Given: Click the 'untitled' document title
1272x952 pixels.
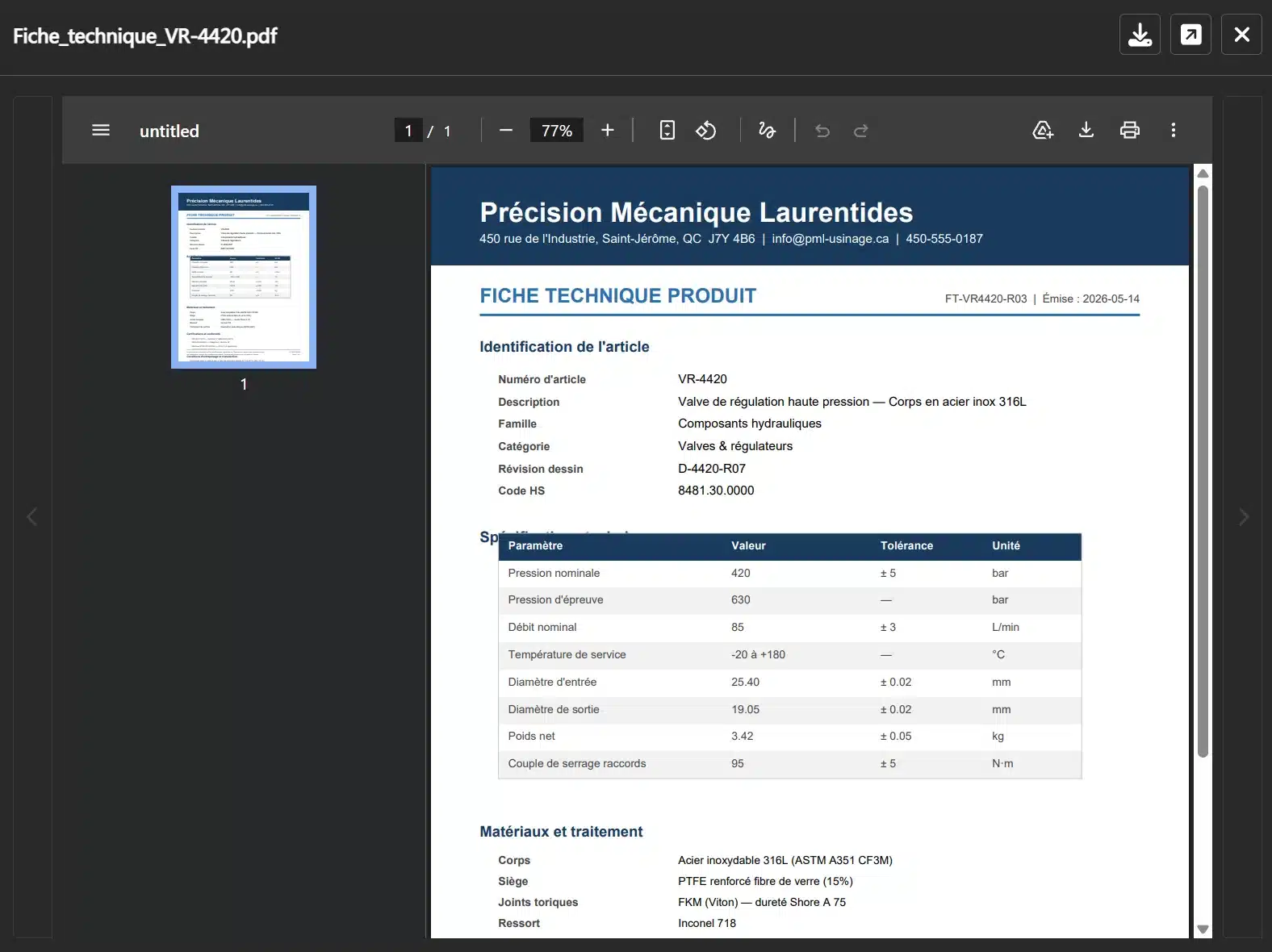Looking at the screenshot, I should [x=169, y=131].
